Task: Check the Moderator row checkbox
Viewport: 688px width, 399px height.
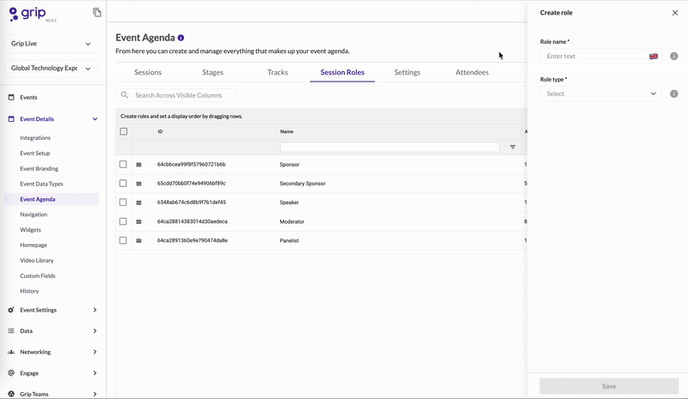Action: click(x=123, y=221)
